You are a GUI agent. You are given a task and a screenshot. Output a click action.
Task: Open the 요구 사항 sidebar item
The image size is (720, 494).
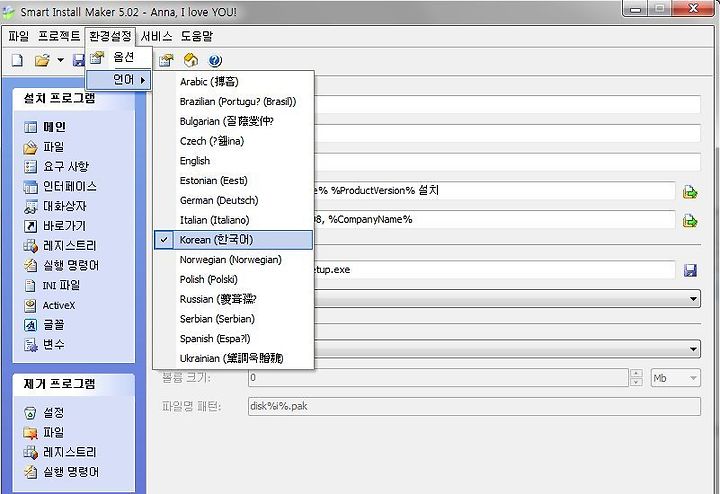pyautogui.click(x=56, y=167)
